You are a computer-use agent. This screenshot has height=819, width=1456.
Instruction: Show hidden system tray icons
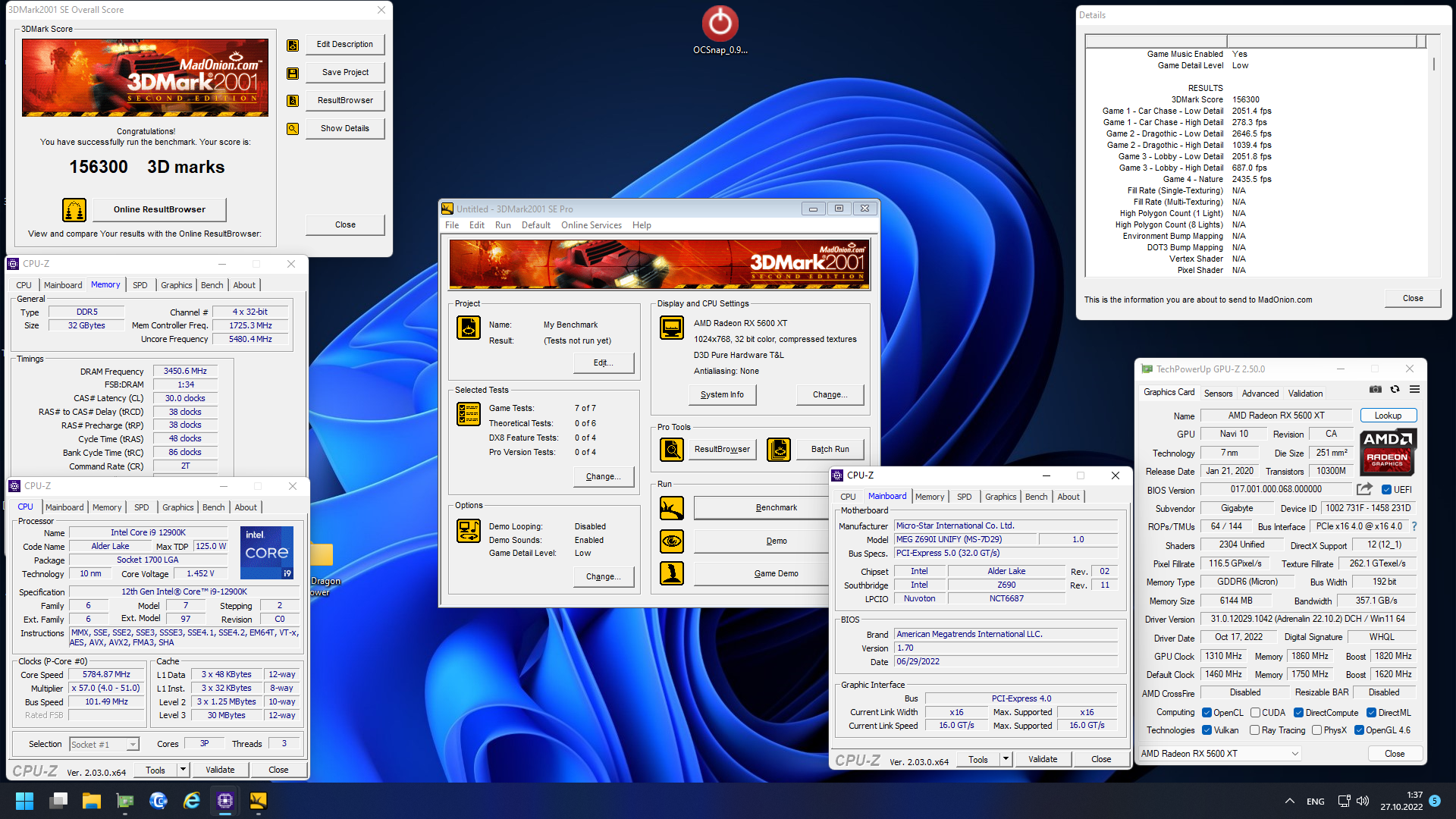pyautogui.click(x=1289, y=801)
